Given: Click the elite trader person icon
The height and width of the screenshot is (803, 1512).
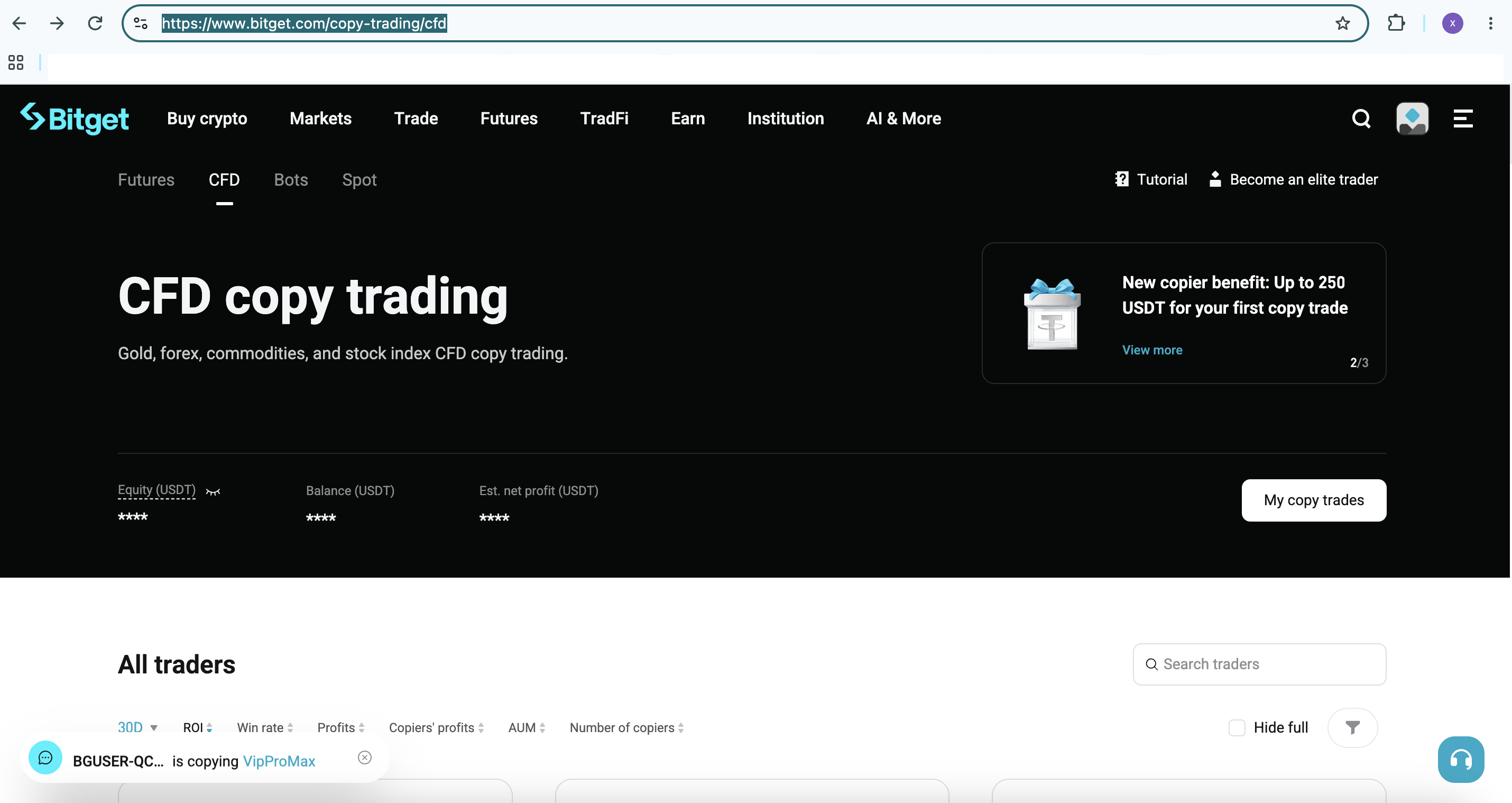Looking at the screenshot, I should 1215,179.
